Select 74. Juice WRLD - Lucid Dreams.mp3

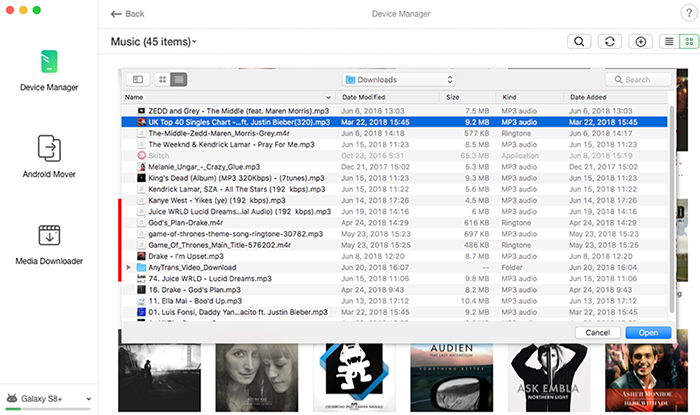click(x=394, y=278)
